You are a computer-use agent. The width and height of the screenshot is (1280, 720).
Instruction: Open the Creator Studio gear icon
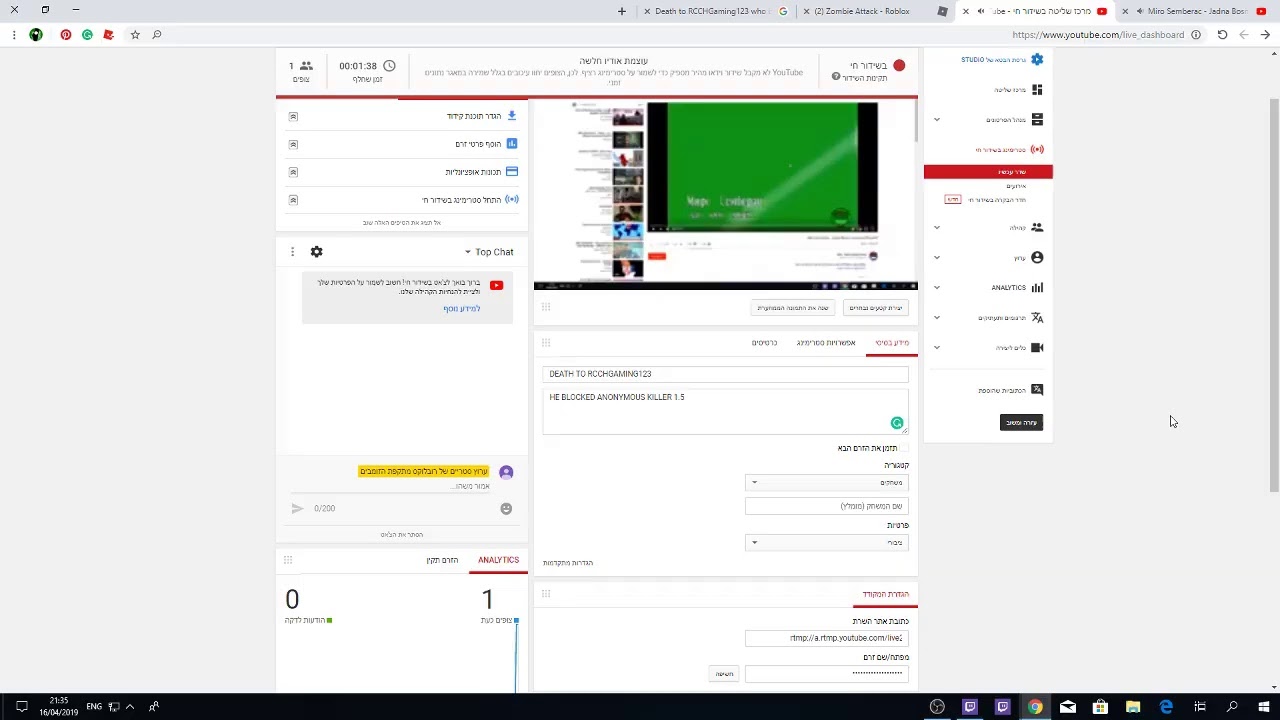pyautogui.click(x=1037, y=60)
